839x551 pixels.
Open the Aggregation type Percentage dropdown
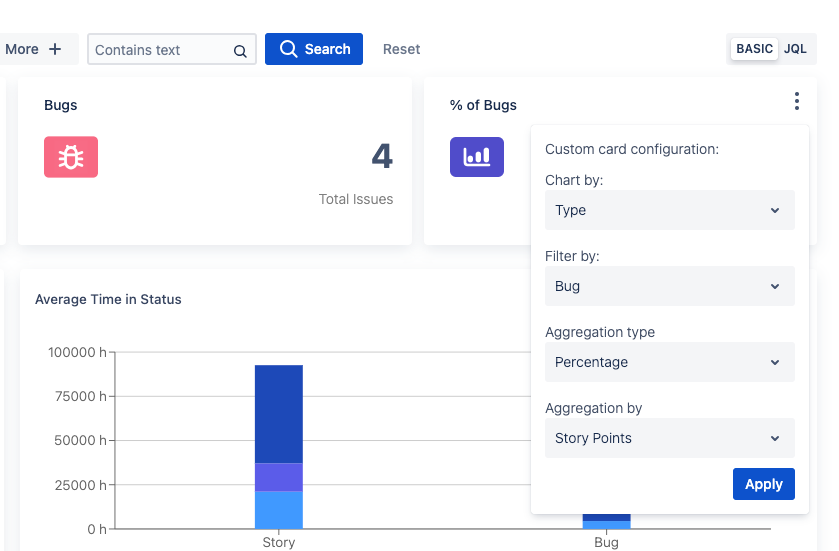(669, 362)
